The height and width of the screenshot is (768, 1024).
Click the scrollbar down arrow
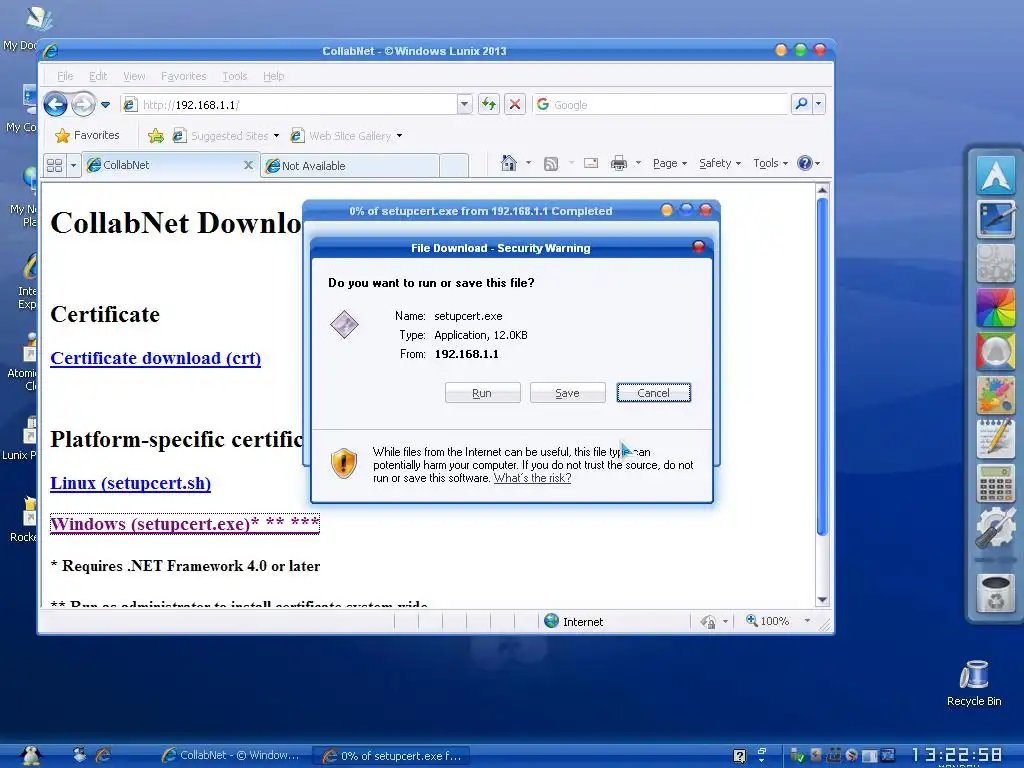822,600
